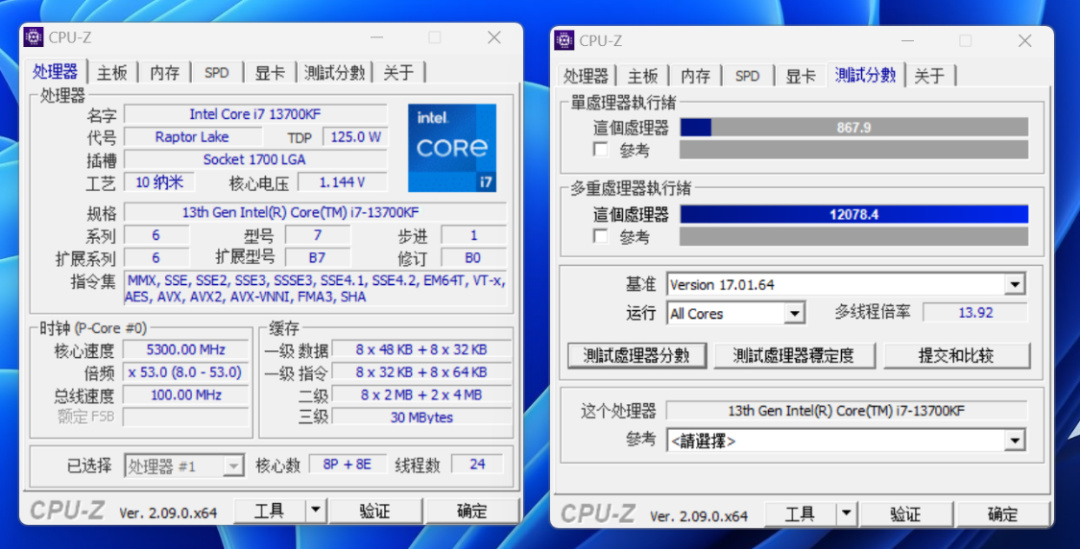Minimize the right CPU-Z window

907,41
